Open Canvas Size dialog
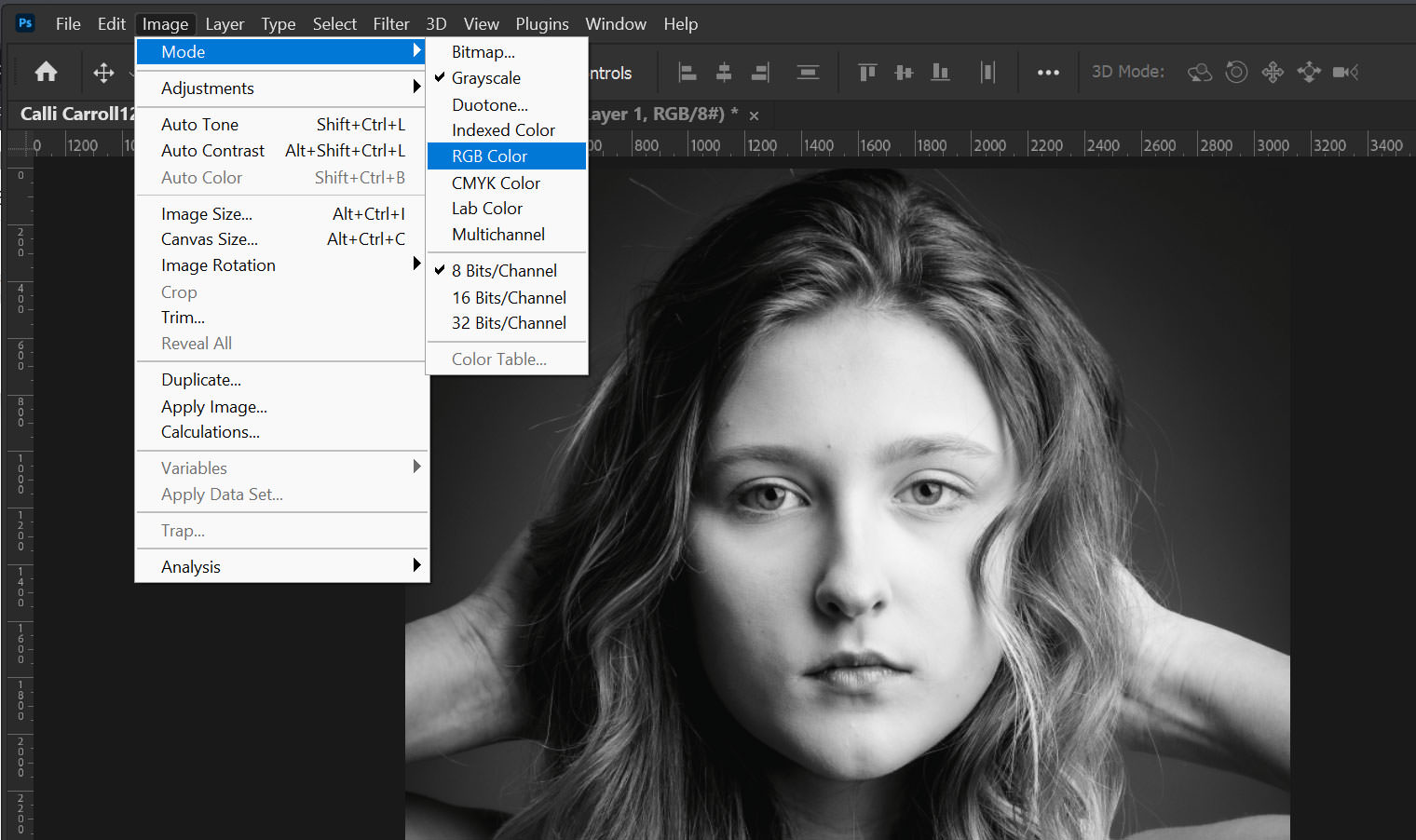The width and height of the screenshot is (1416, 840). (280, 239)
